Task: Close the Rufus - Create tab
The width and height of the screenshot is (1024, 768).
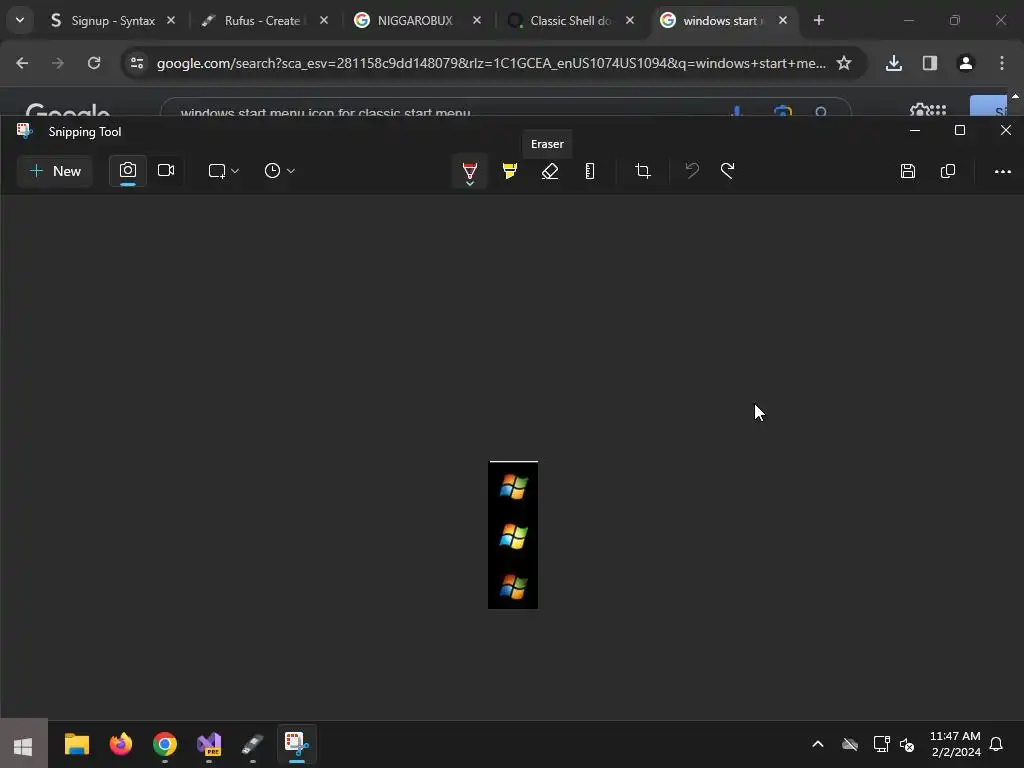Action: point(324,20)
